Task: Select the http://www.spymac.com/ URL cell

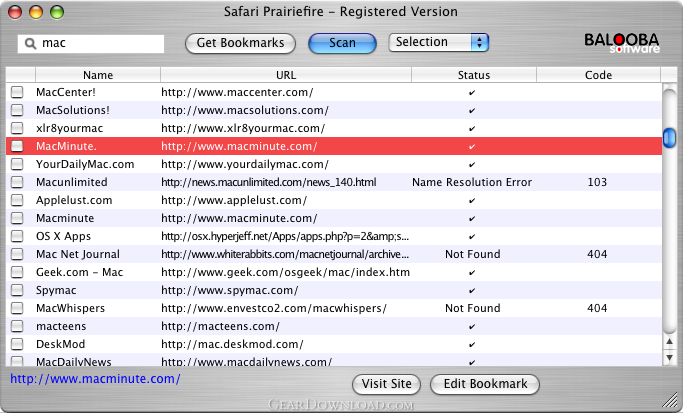Action: [x=230, y=290]
